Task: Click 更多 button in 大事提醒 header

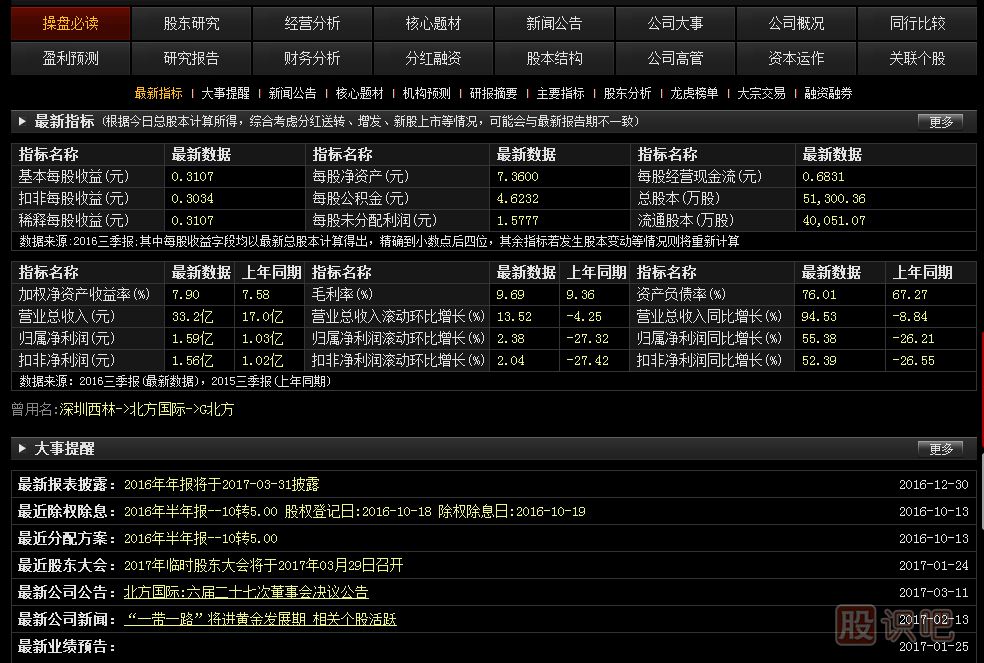Action: pyautogui.click(x=940, y=449)
